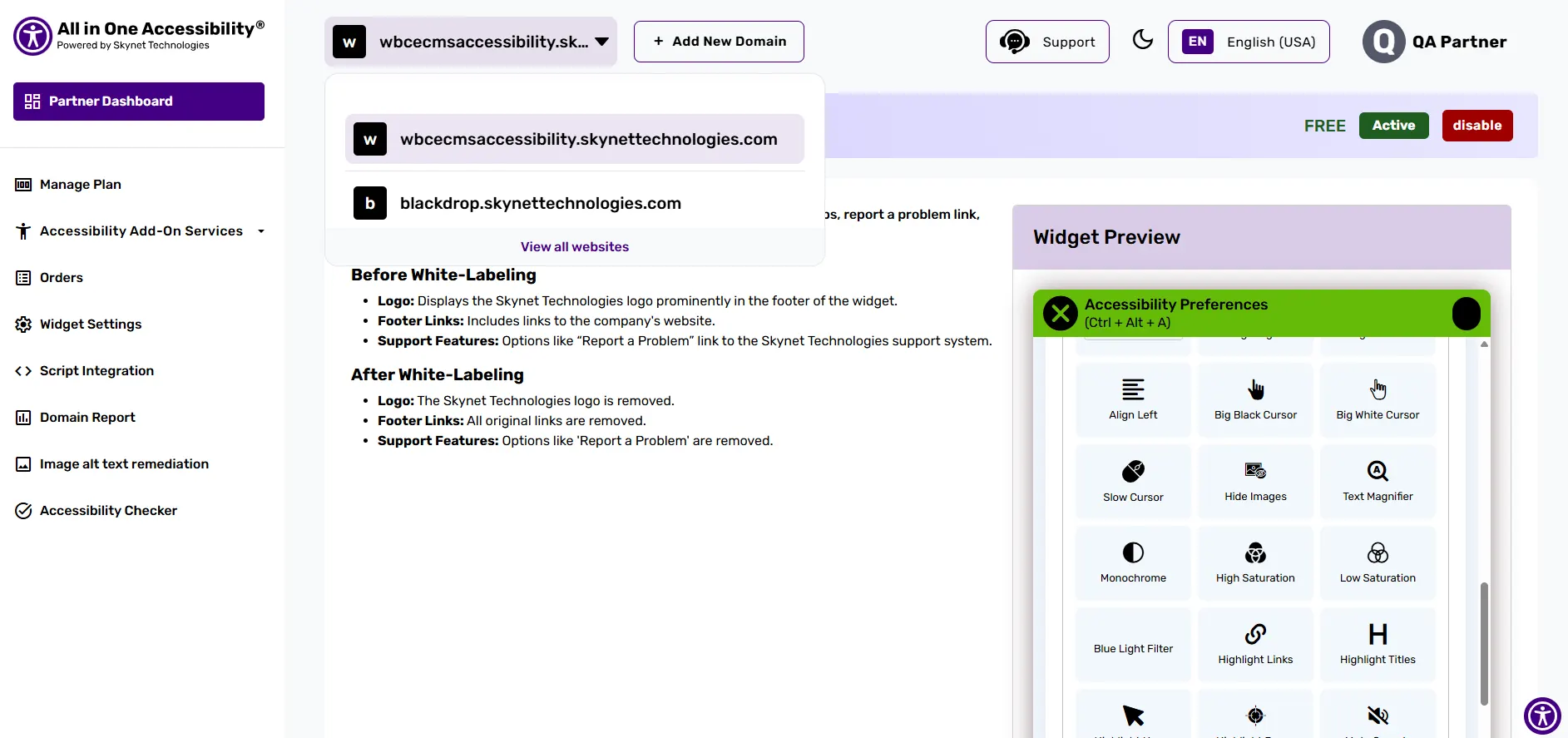Screen dimensions: 1568x738
Task: Enable the Text Magnifier option
Action: pos(1378,482)
